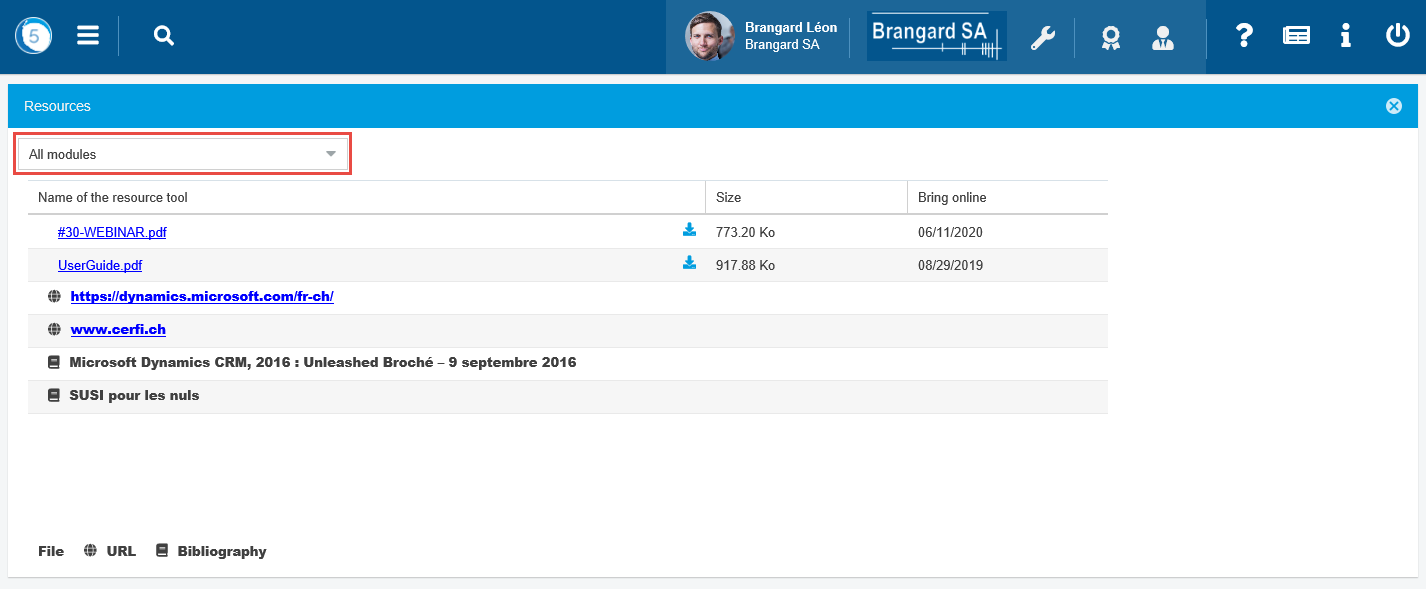Click Brangard Léon's profile photo
The image size is (1426, 589).
click(x=709, y=37)
